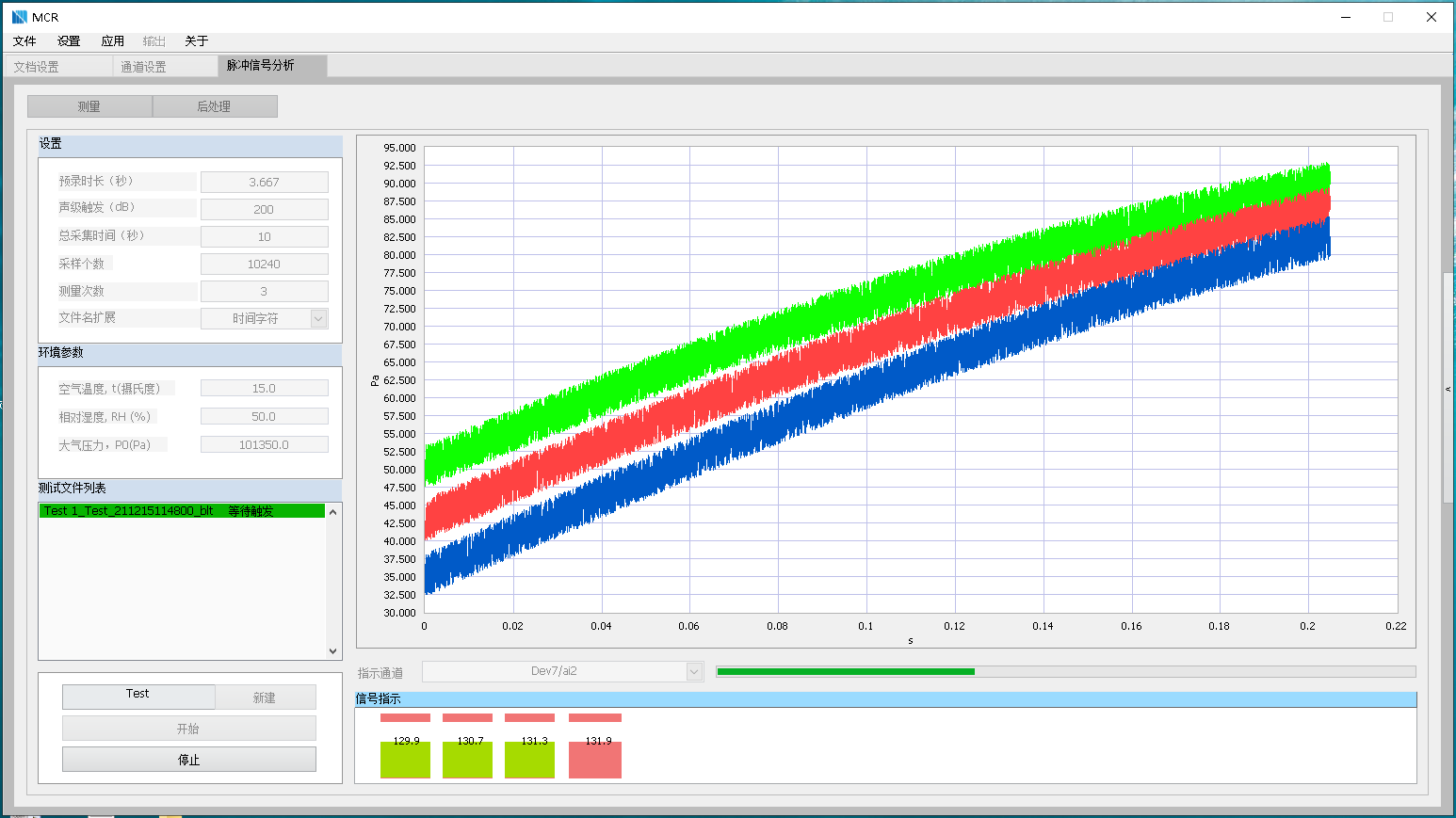Expand the 指示通道 Dev7/ai2 dropdown
Image resolution: width=1456 pixels, height=818 pixels.
pos(694,672)
